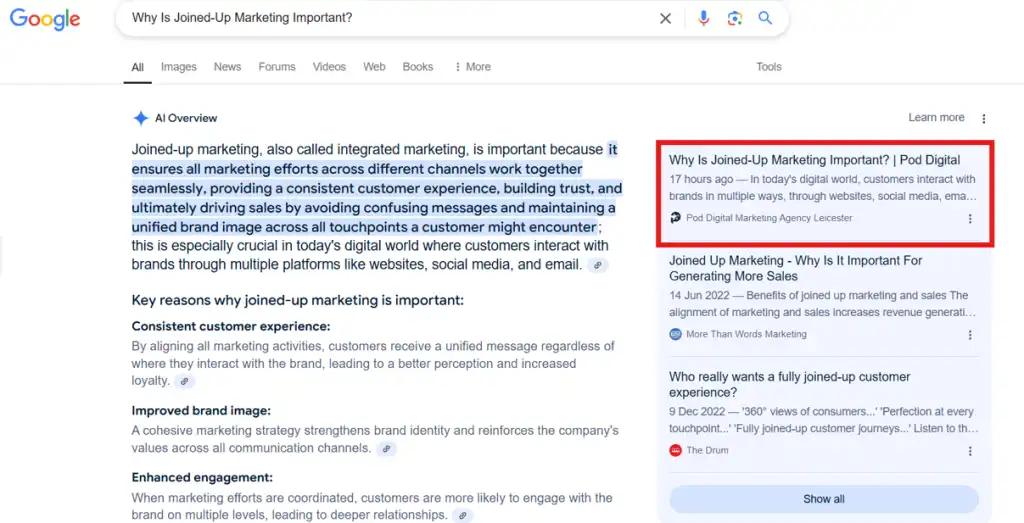The image size is (1024, 523).
Task: Click the Google logo
Action: coord(45,20)
